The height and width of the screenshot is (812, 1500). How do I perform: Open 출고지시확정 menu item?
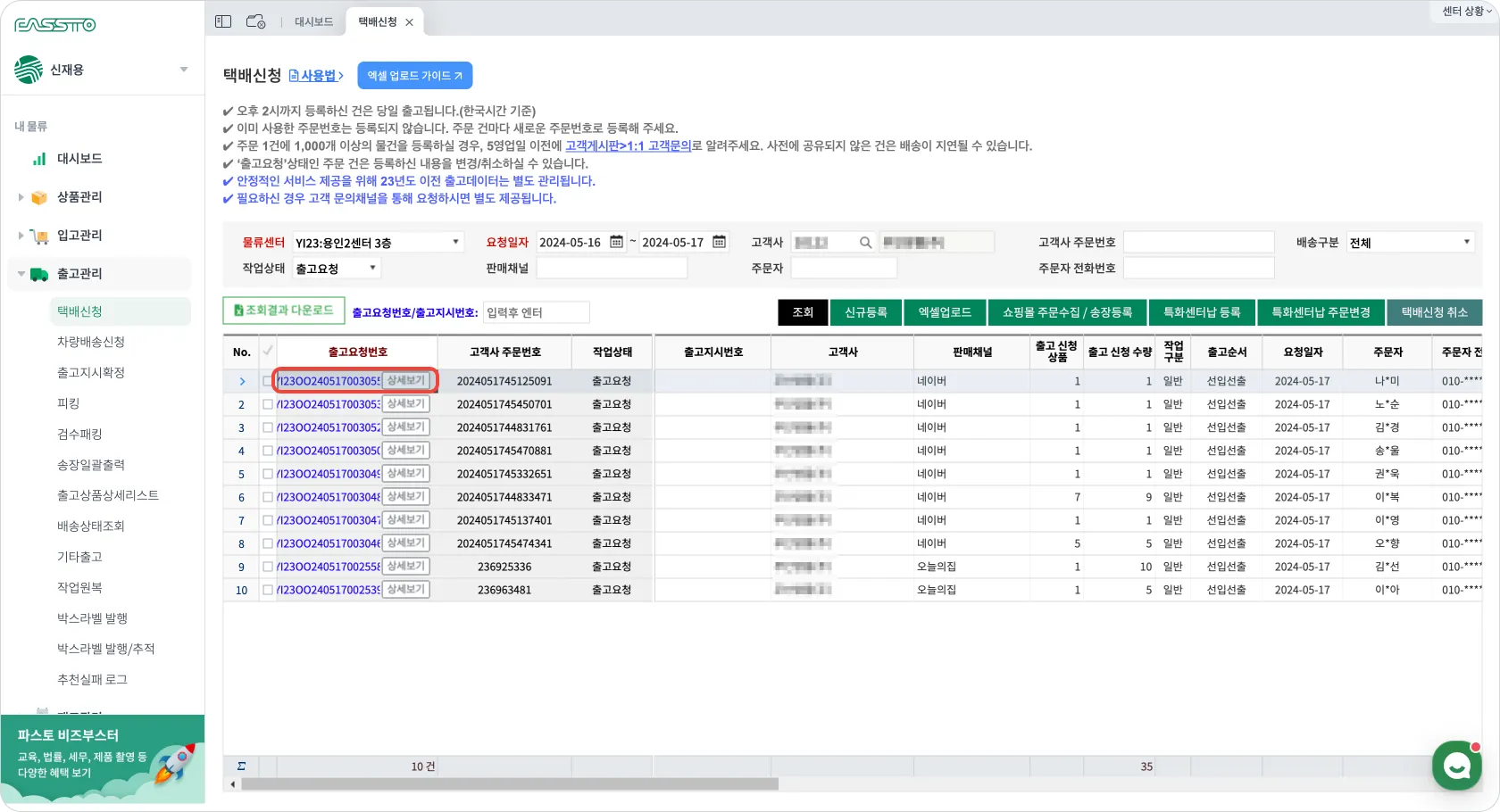[x=91, y=373]
